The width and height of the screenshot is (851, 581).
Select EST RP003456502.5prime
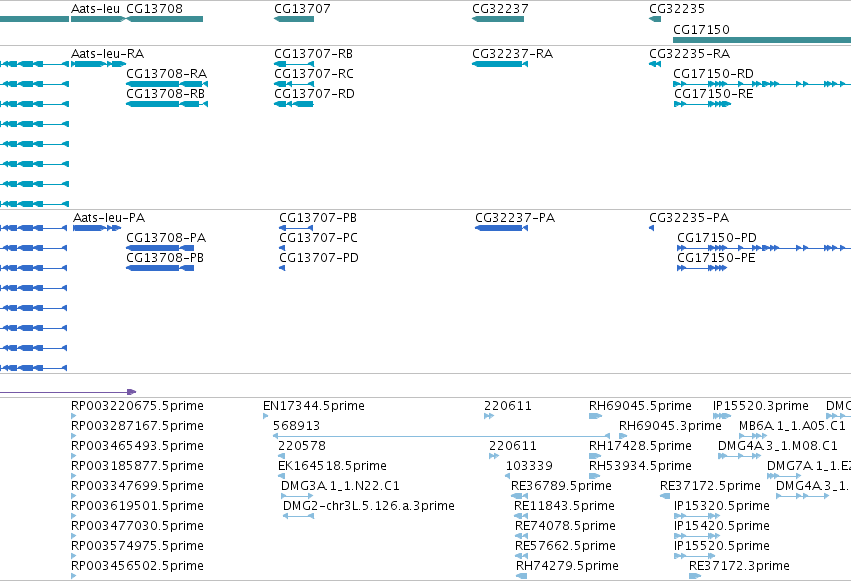tap(74, 577)
